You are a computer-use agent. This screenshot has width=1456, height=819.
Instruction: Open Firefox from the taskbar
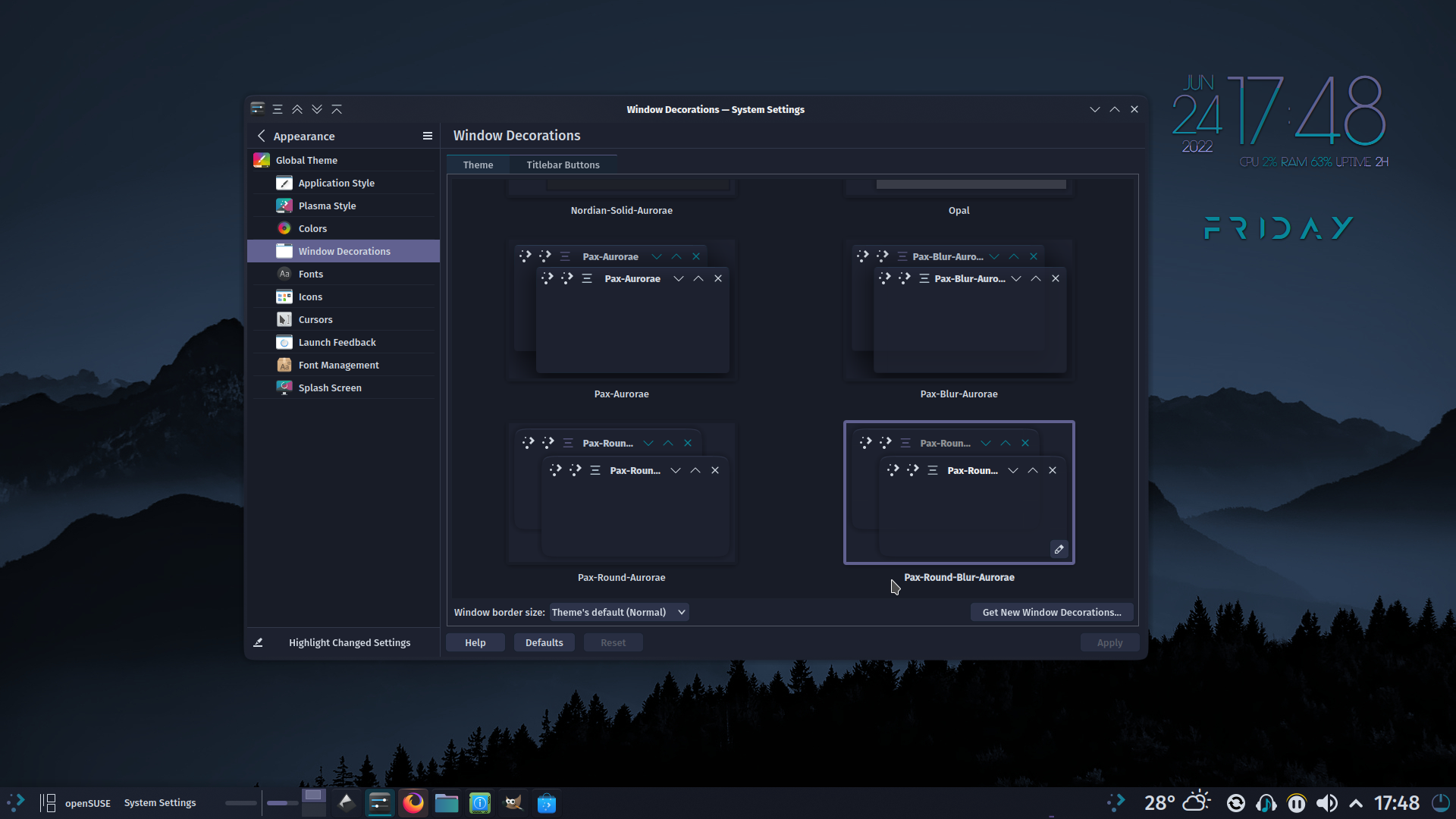click(413, 802)
